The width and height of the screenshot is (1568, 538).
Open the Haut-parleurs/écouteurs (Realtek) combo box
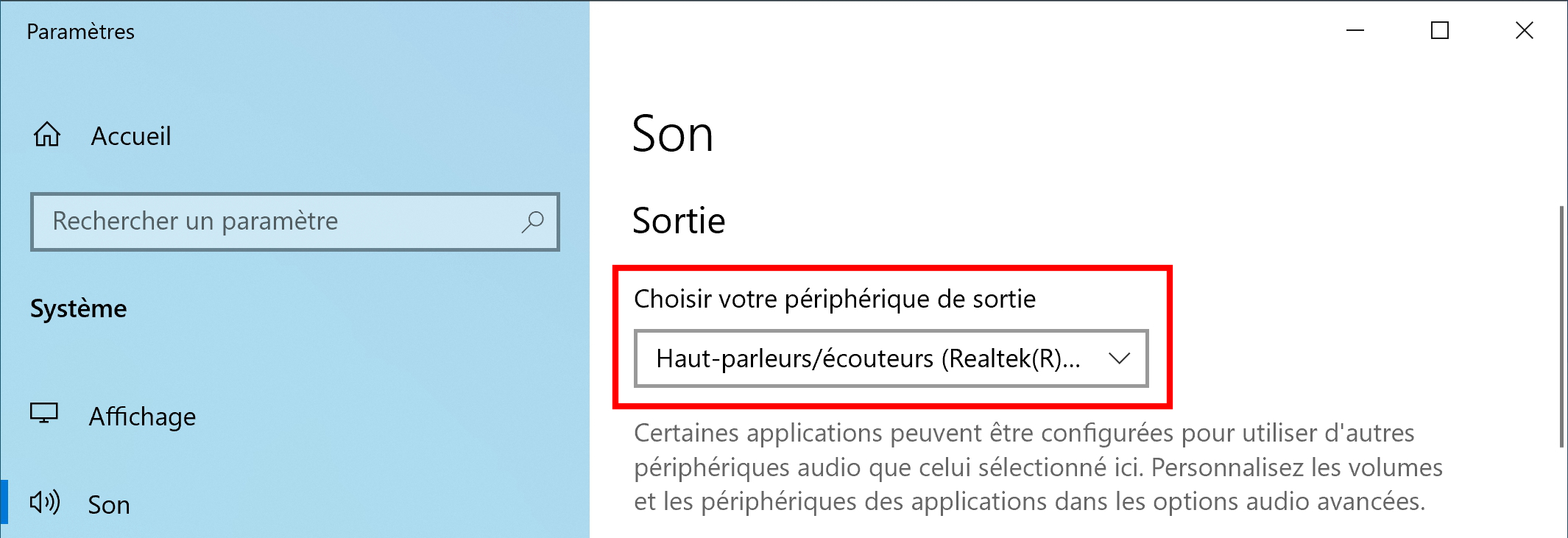tap(891, 358)
